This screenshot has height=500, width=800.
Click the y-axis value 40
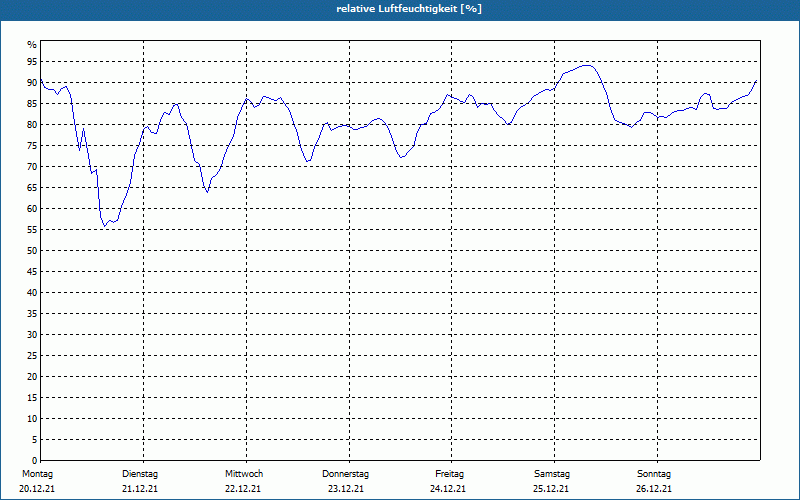[32, 293]
